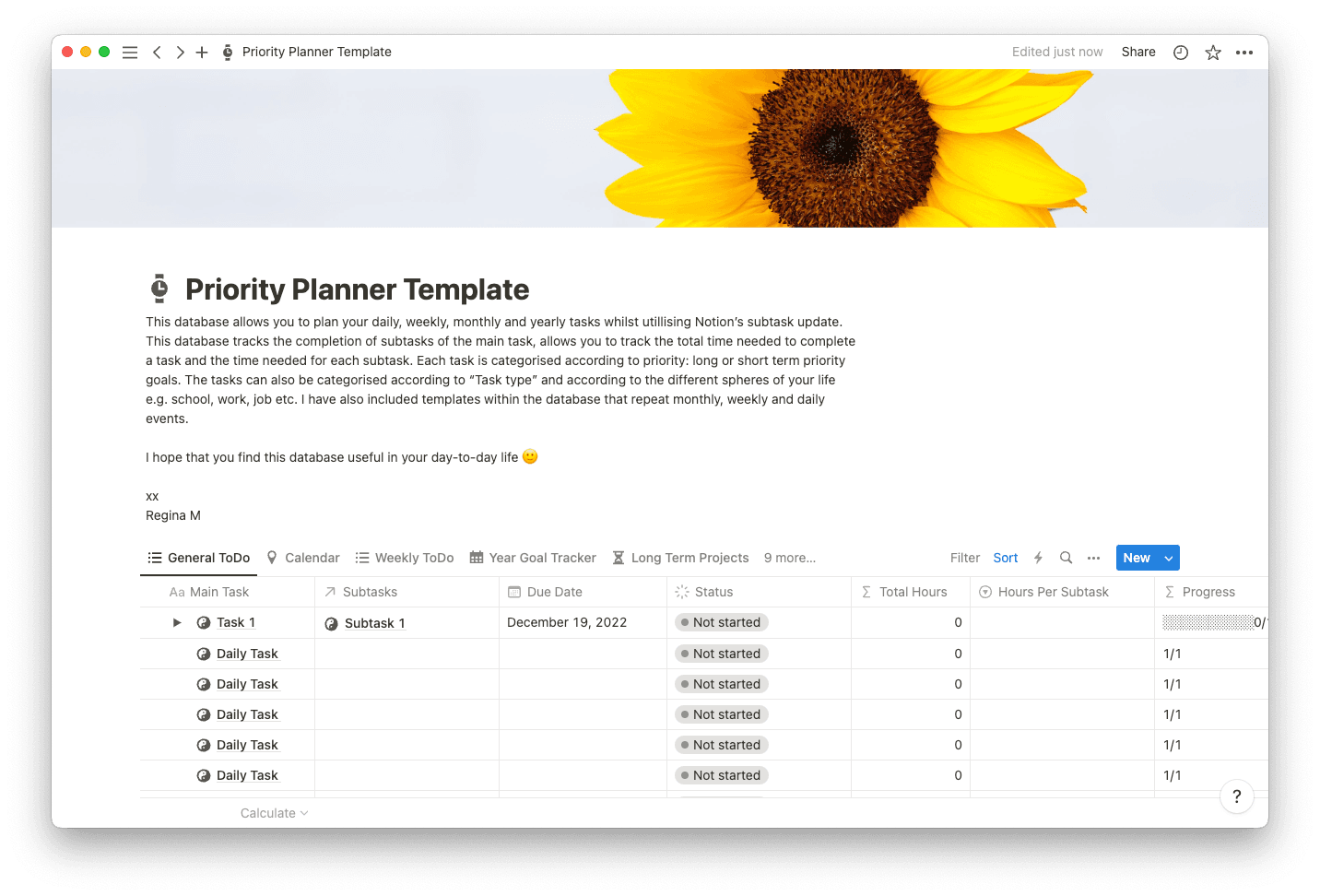The height and width of the screenshot is (896, 1320).
Task: Show the 9 more views list
Action: [x=789, y=558]
